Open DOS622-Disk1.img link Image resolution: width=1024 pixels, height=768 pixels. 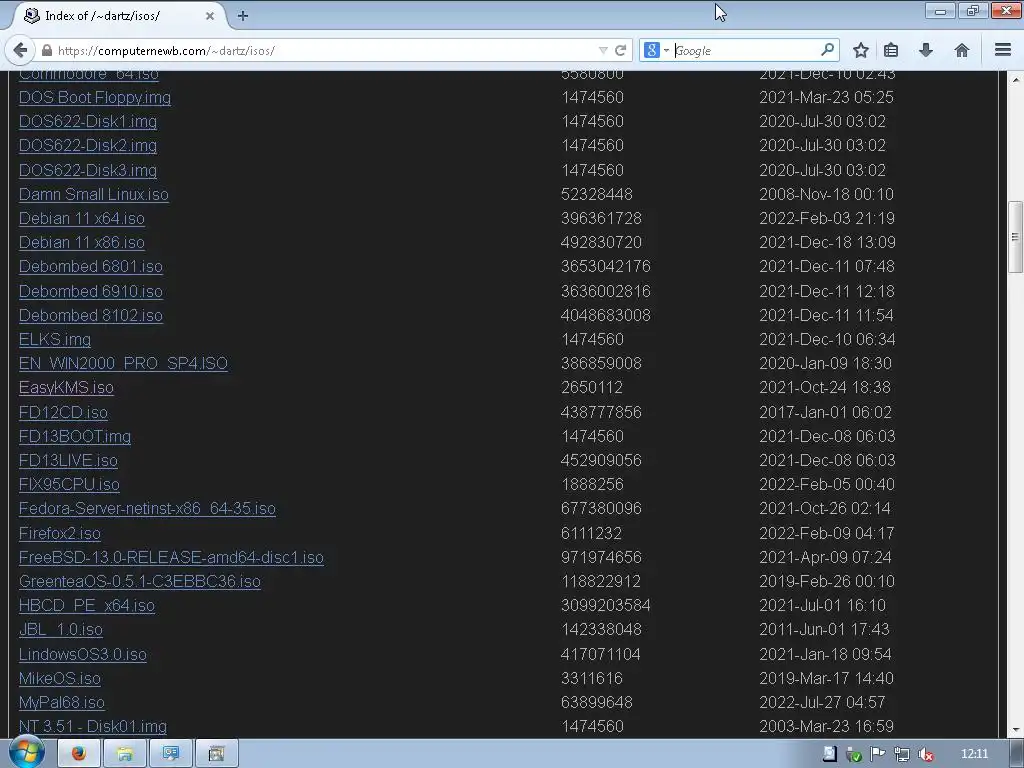tap(88, 121)
